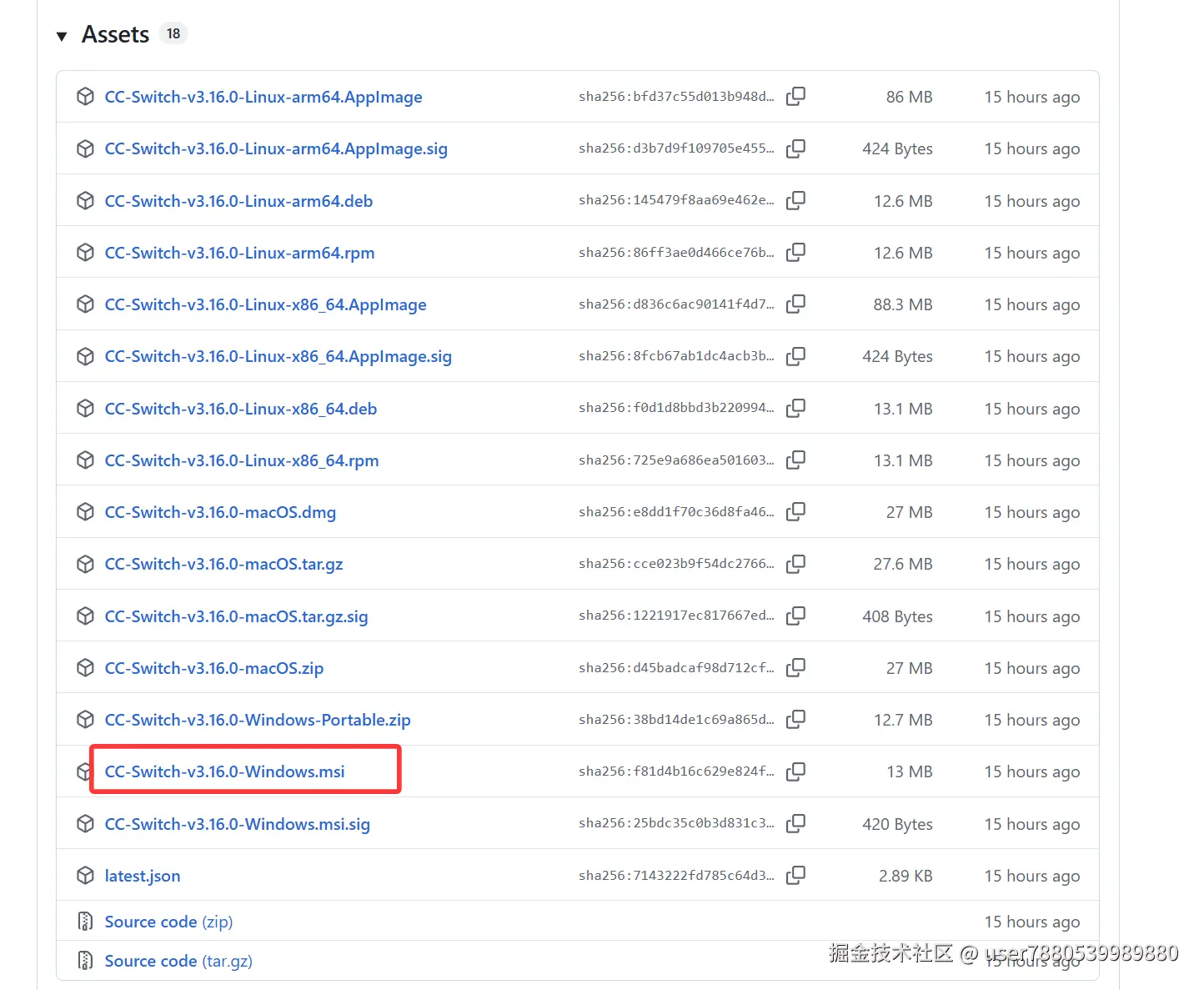Copy SHA256 of Linux-arm64.AppImage.sig
1204x990 pixels.
point(796,148)
